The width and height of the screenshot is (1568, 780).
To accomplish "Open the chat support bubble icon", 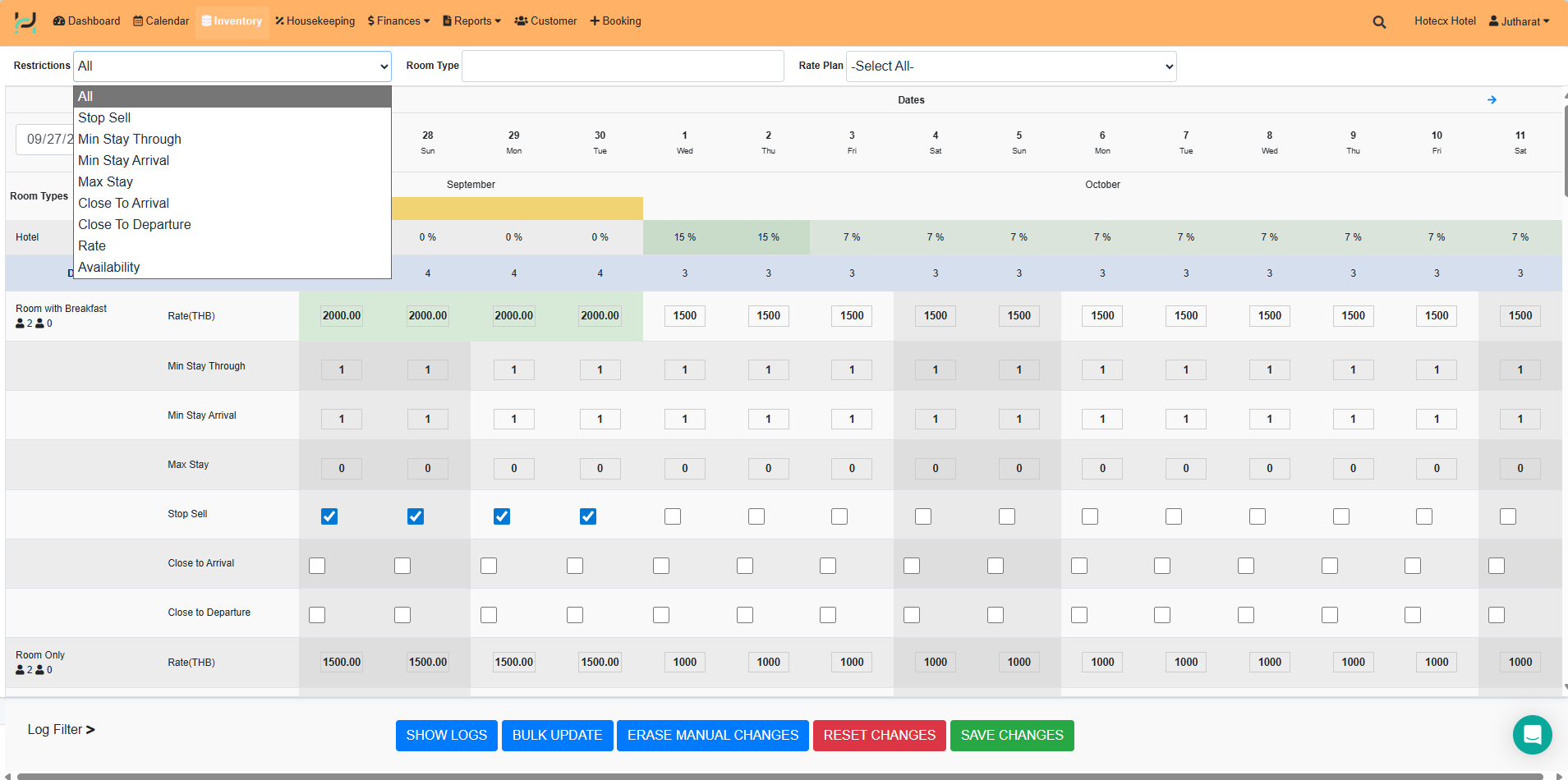I will tap(1532, 735).
